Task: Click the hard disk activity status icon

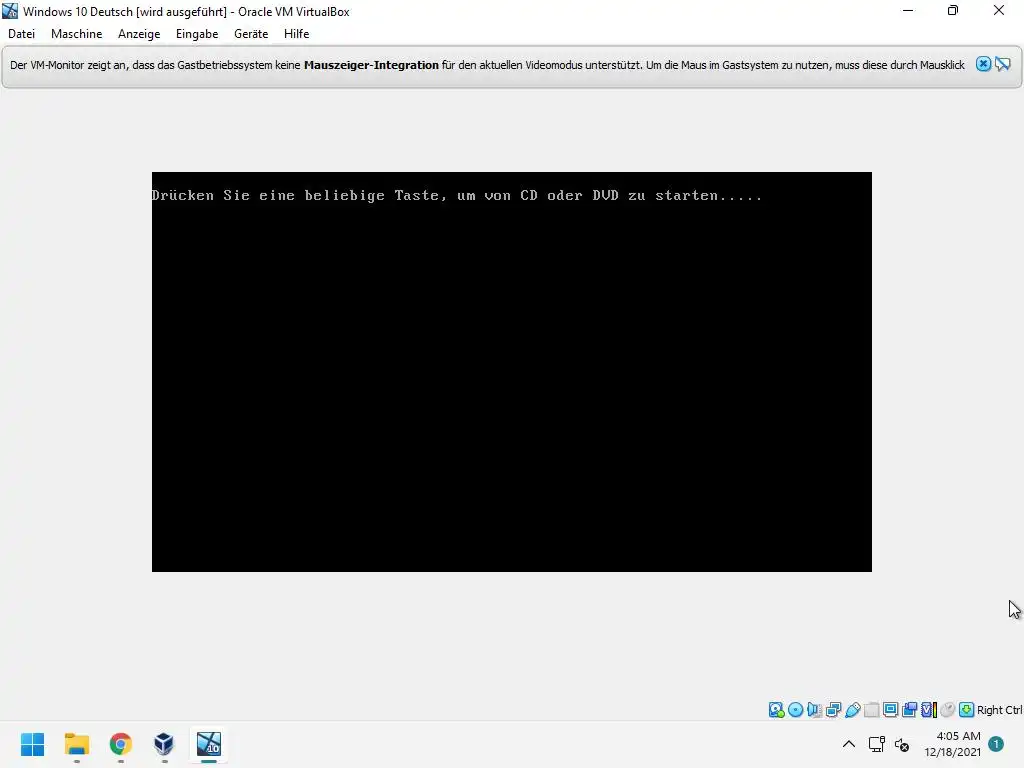Action: pos(776,710)
